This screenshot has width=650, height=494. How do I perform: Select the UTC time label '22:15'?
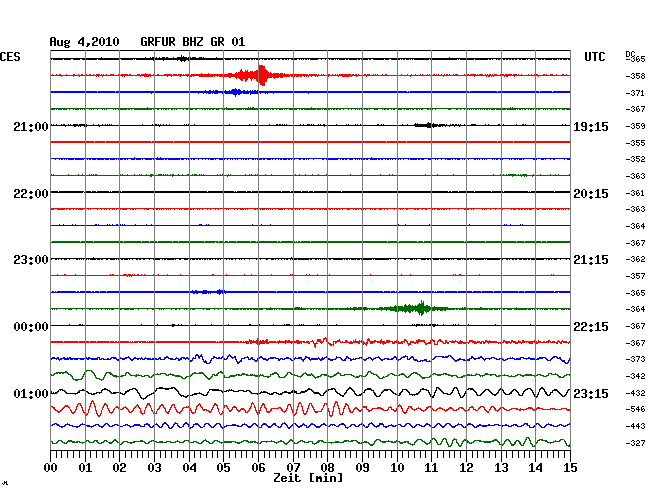click(591, 327)
